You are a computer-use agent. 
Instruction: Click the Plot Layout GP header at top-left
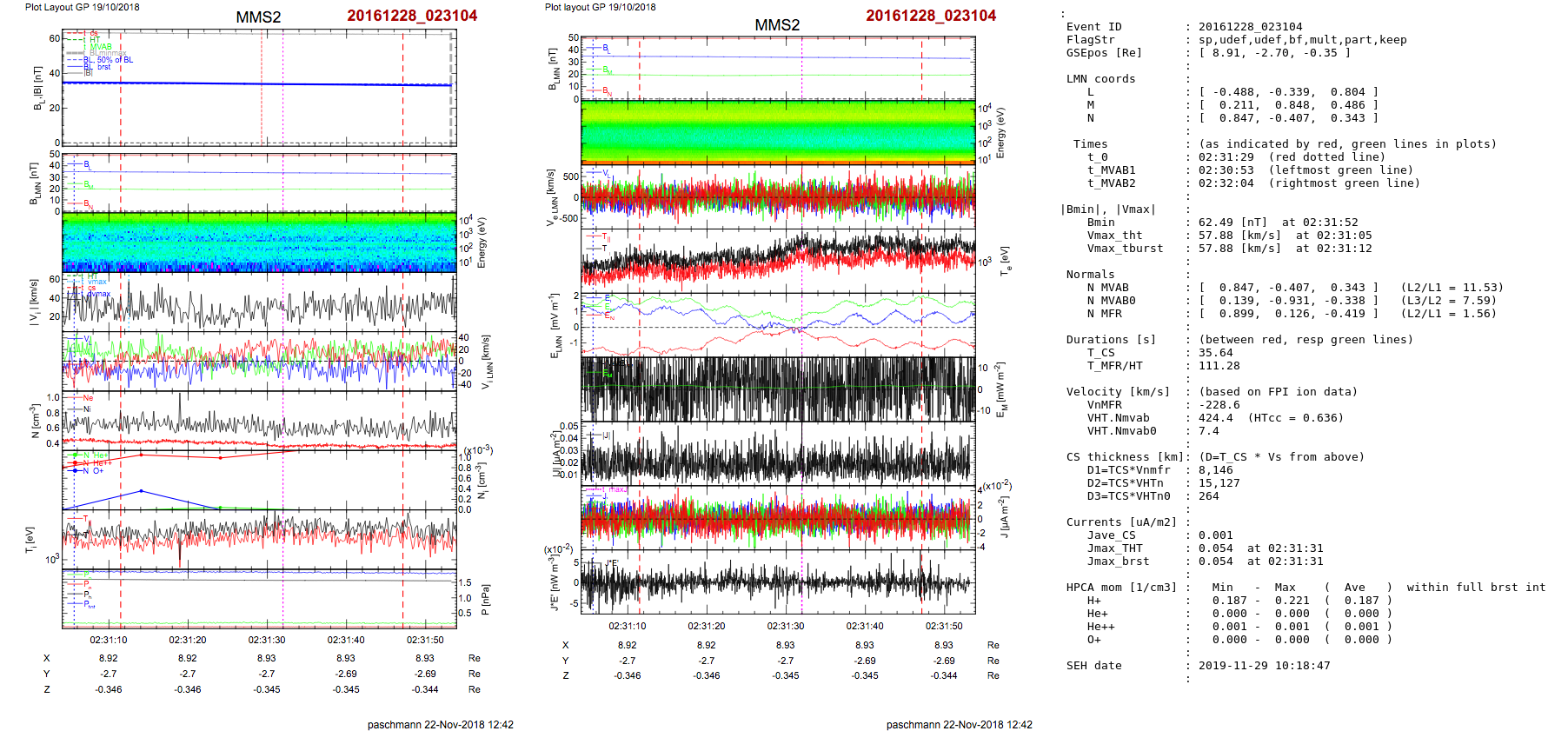(82, 7)
